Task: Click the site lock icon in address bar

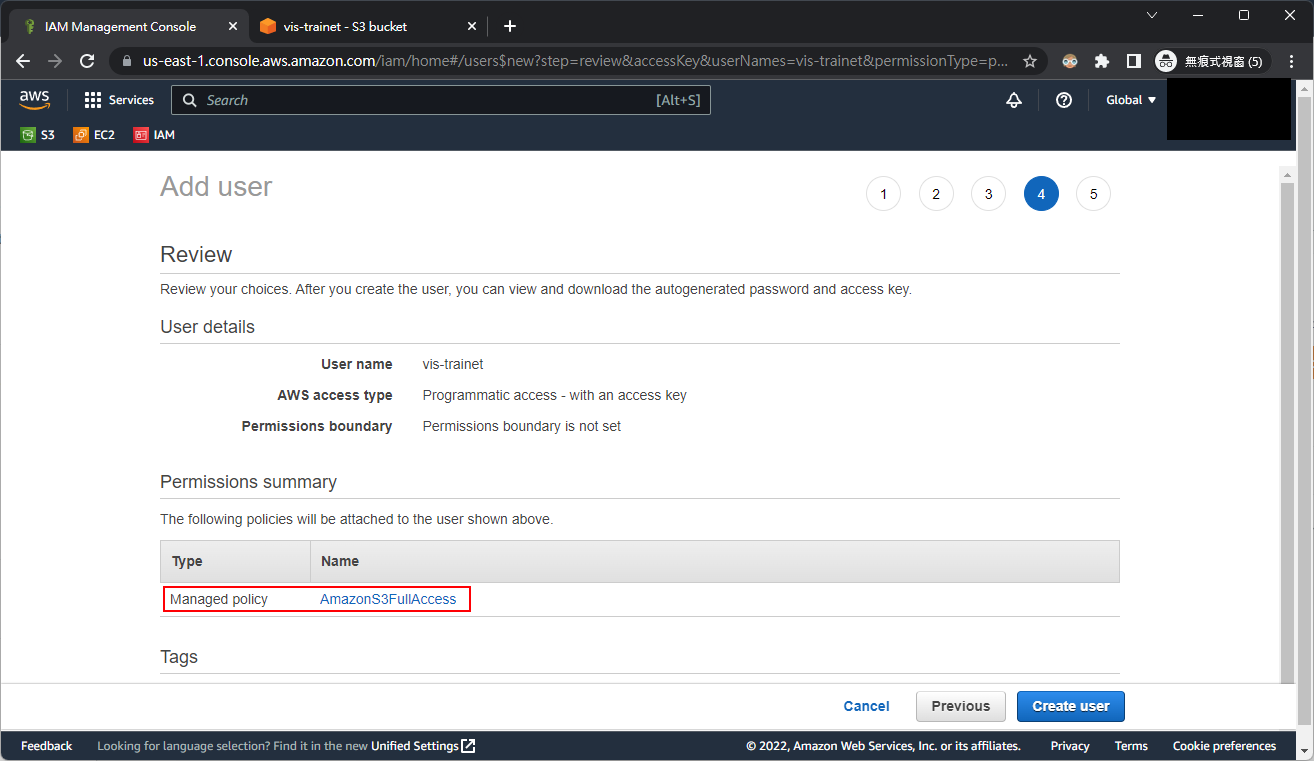Action: 126,61
